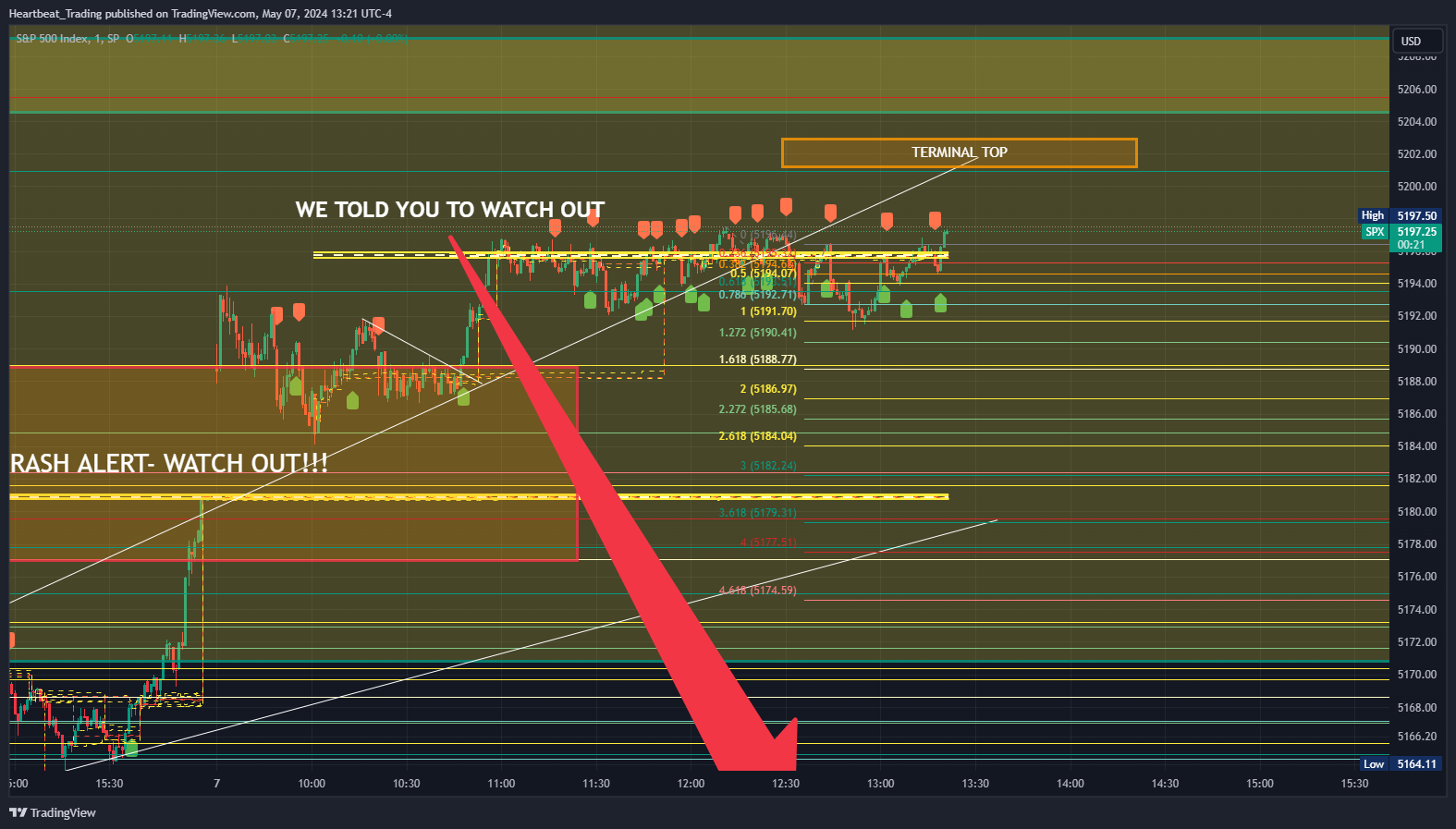Viewport: 1456px width, 829px height.
Task: Click 5166.20 on the price axis
Action: pos(1417,737)
